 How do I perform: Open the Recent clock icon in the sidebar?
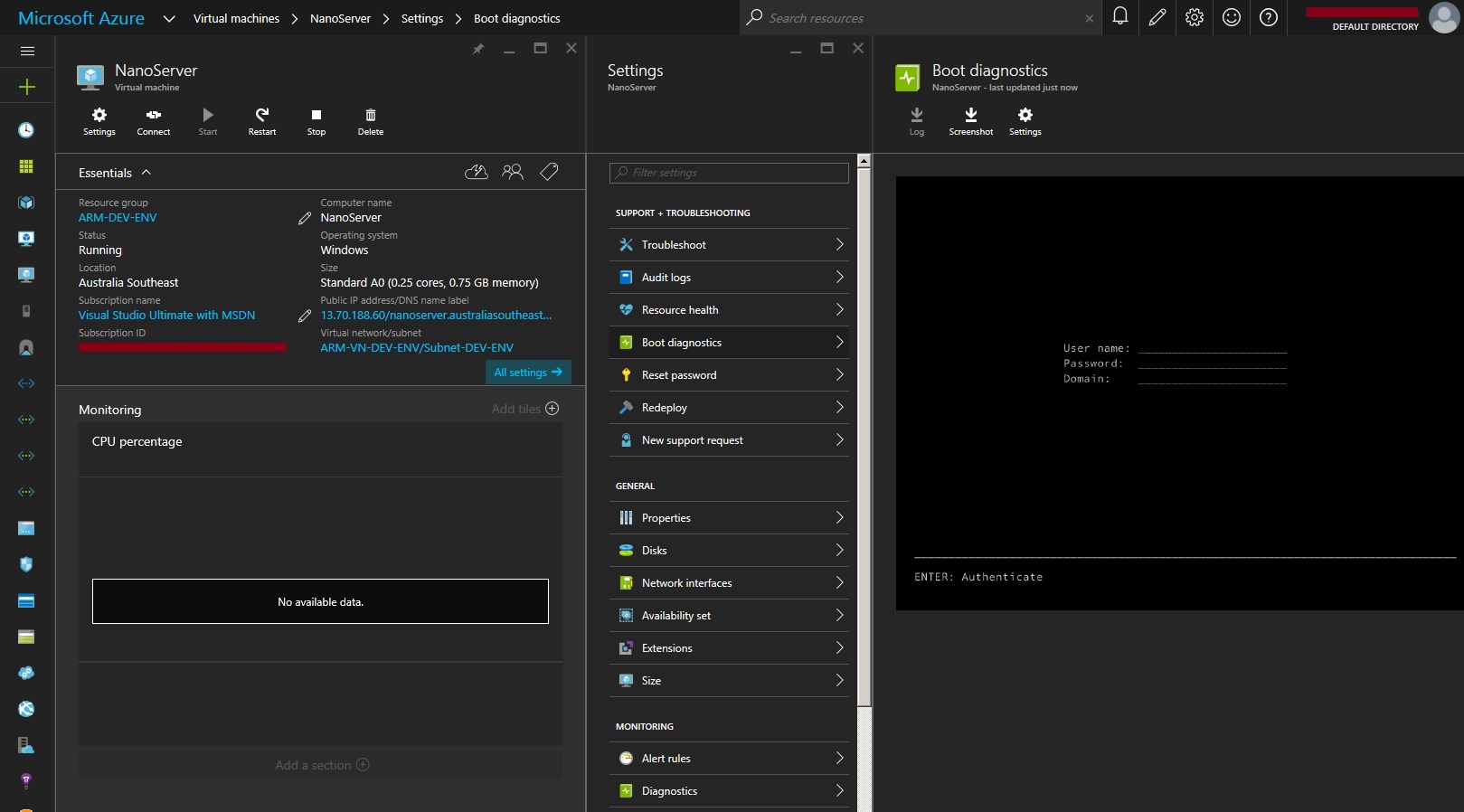pos(26,130)
